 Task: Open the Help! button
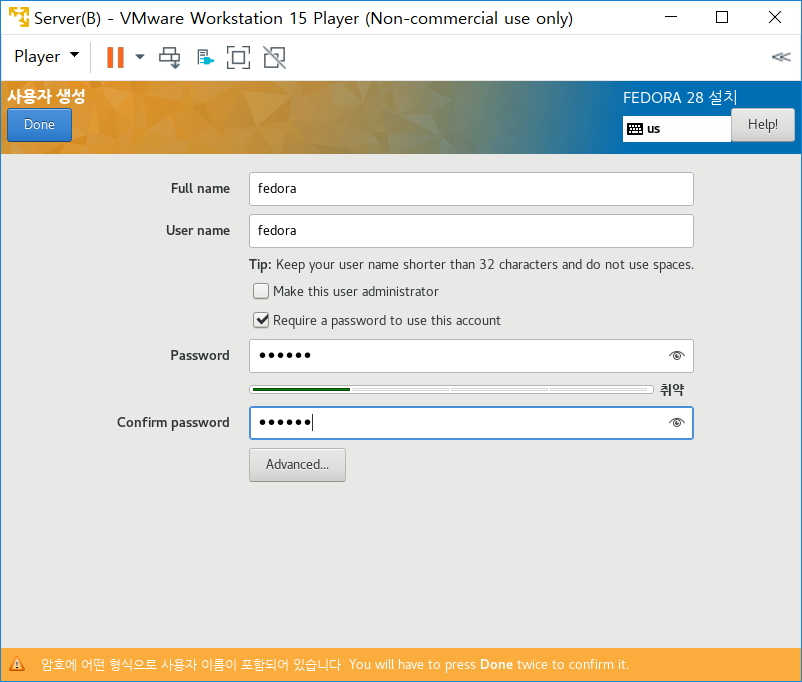pos(763,124)
